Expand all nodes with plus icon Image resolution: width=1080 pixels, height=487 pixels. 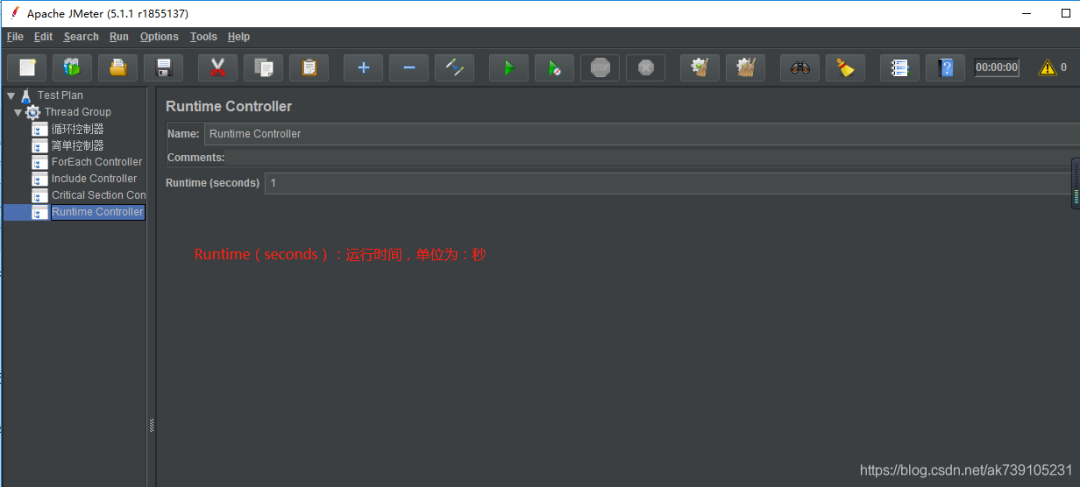(364, 68)
